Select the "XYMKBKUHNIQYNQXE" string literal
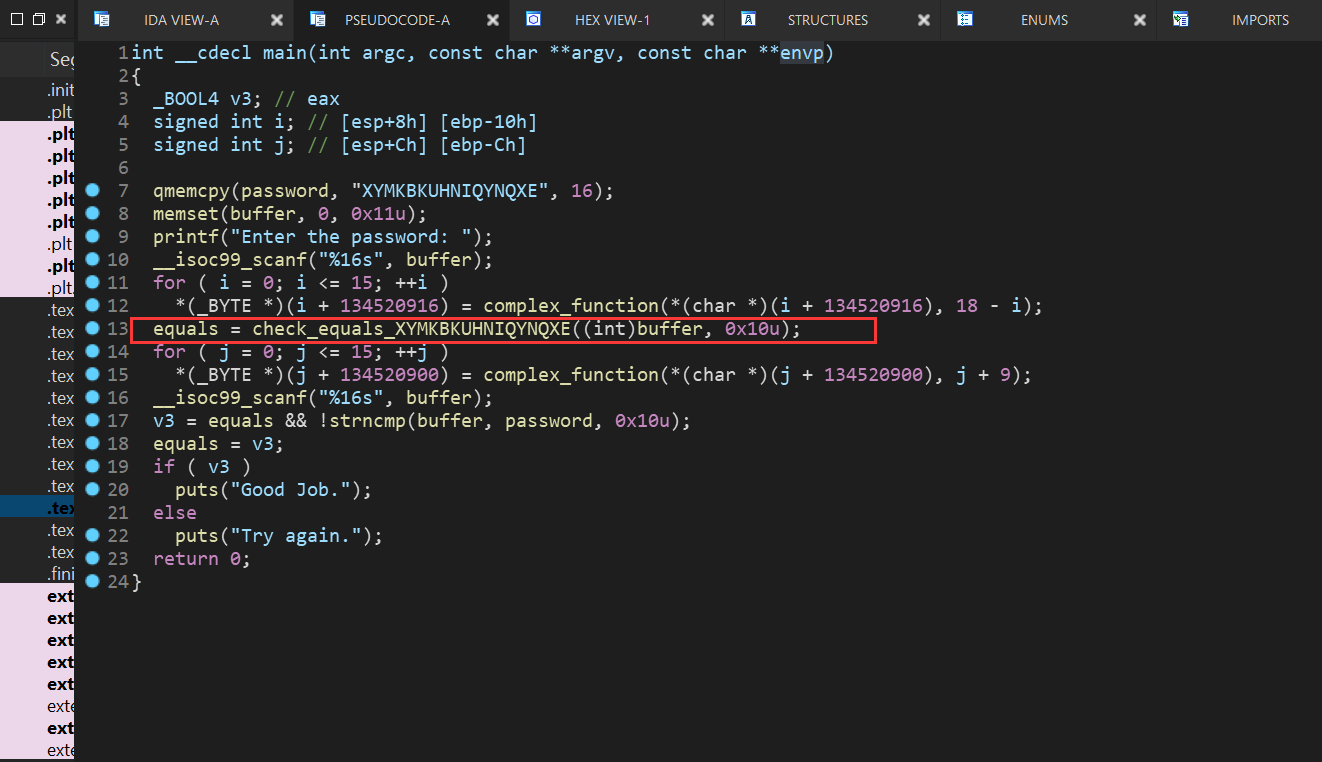 [x=450, y=191]
